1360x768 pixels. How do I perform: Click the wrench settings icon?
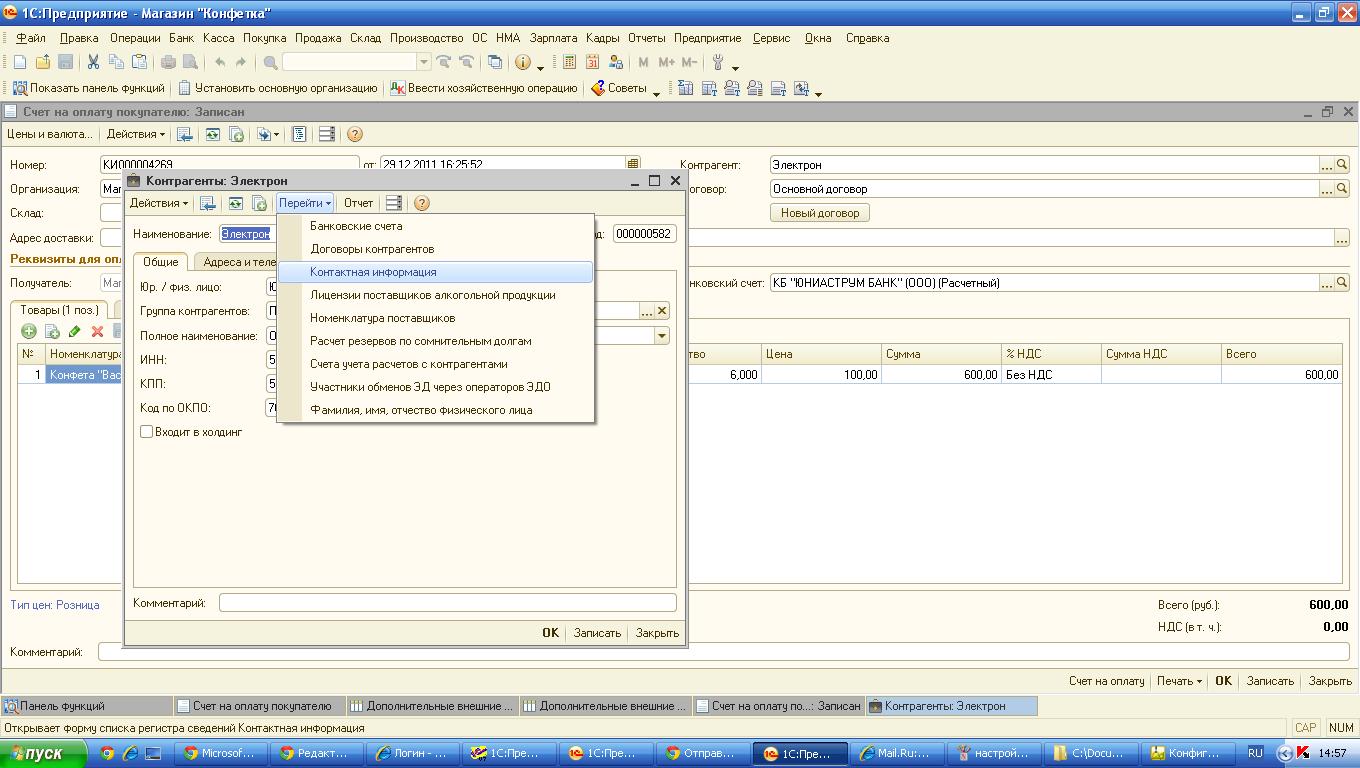718,62
